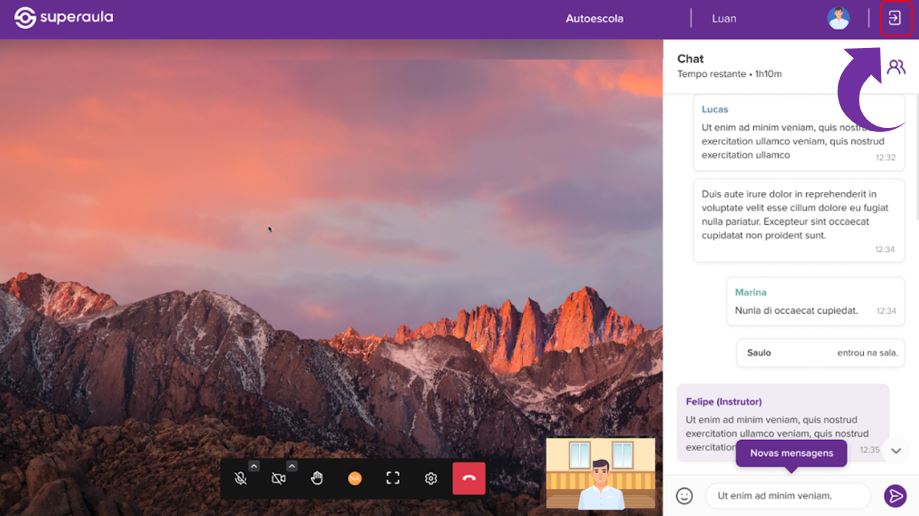Click the instructor video thumbnail
919x516 pixels.
pos(600,473)
